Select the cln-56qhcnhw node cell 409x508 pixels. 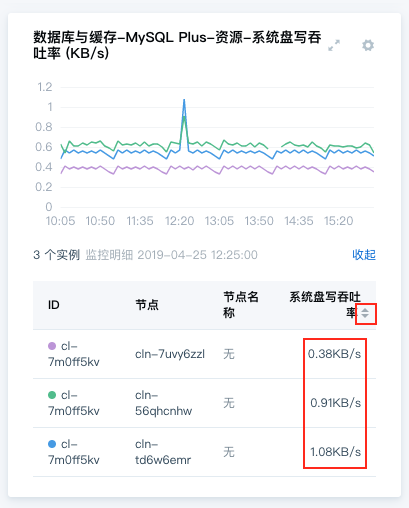(x=163, y=403)
